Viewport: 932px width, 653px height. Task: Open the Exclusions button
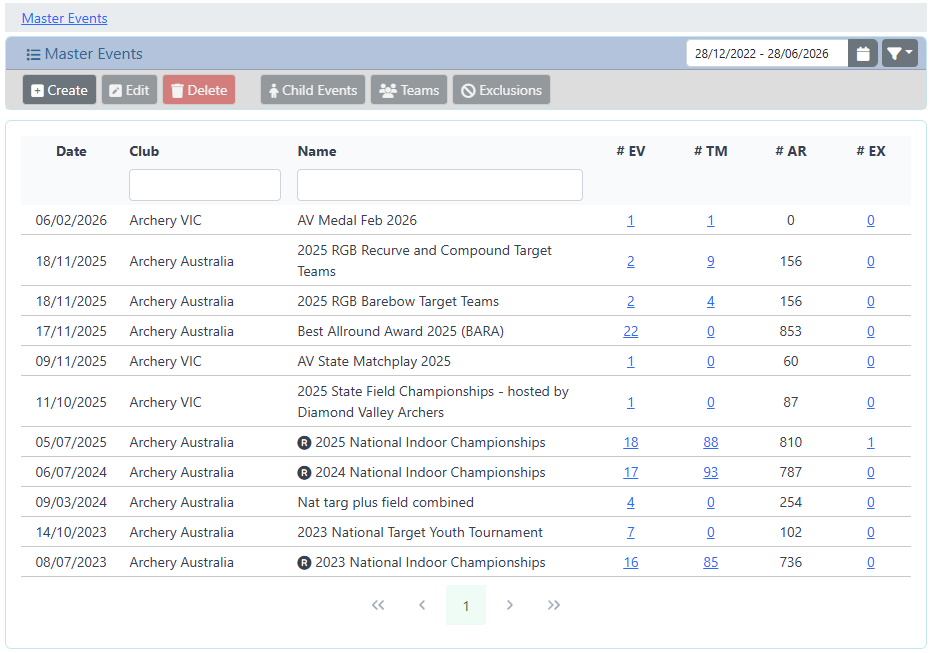(501, 90)
